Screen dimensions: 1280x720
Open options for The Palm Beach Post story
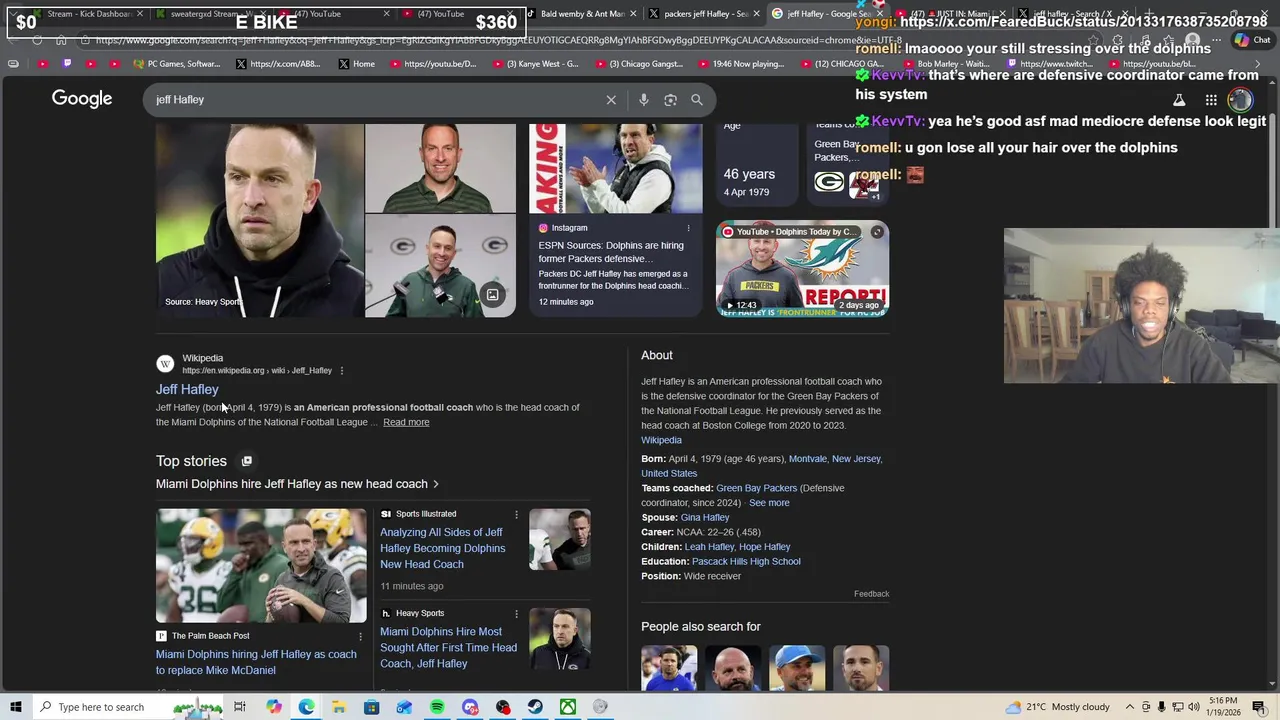point(360,636)
